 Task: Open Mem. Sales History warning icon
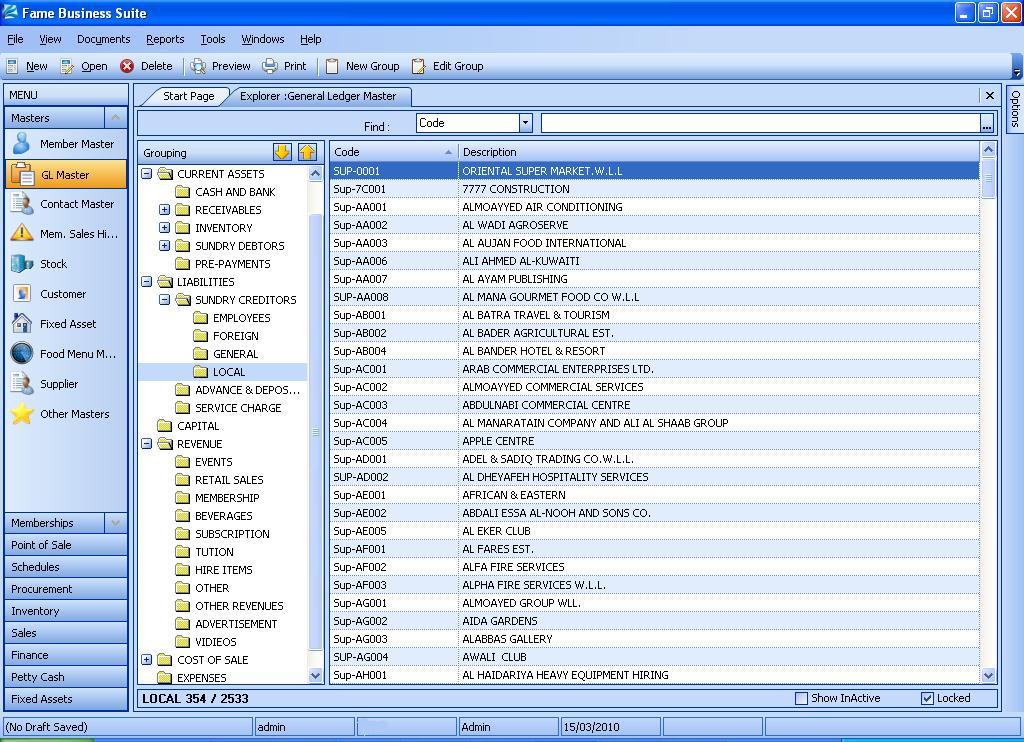click(22, 233)
